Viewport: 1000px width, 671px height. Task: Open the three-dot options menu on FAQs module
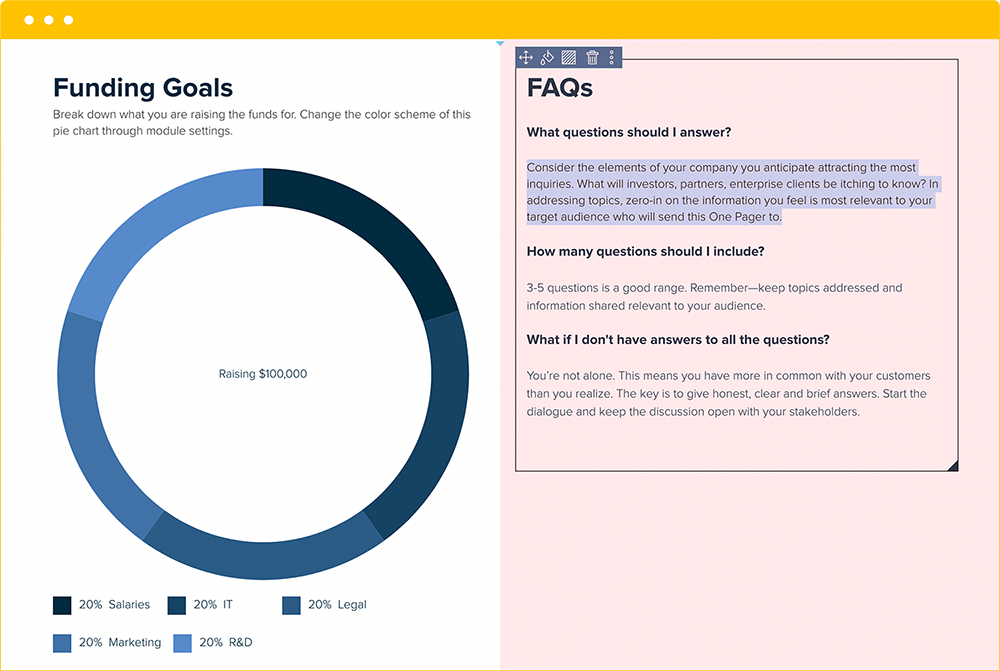click(x=611, y=57)
